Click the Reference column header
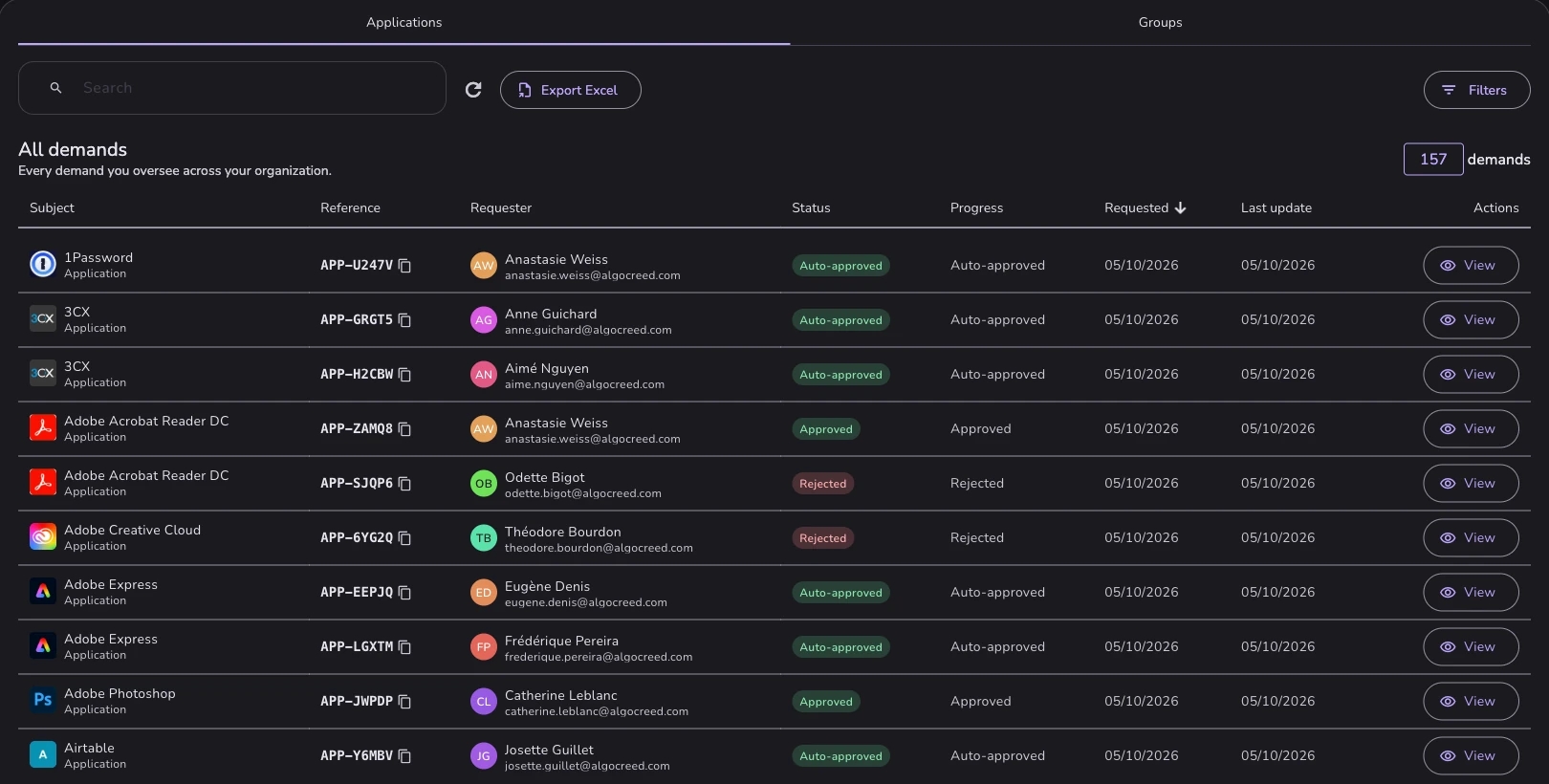The height and width of the screenshot is (784, 1549). 350,207
